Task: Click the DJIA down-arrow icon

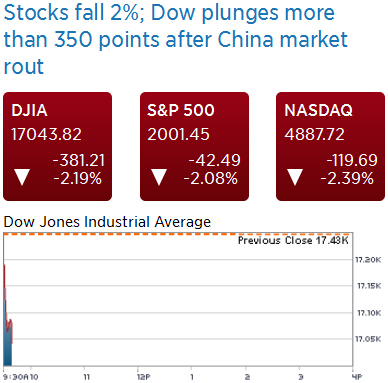Action: click(22, 177)
